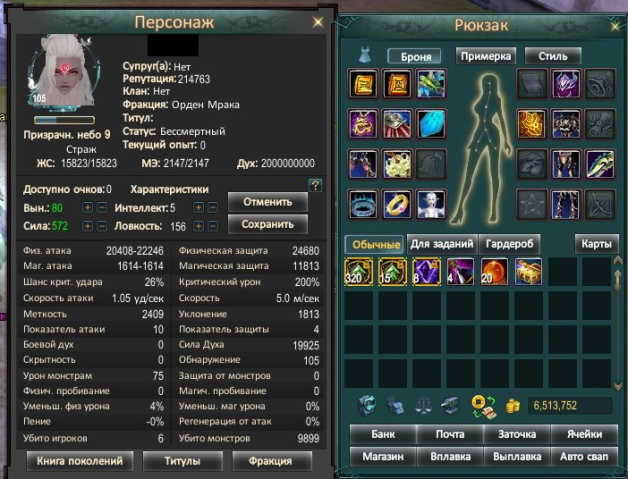Image resolution: width=628 pixels, height=479 pixels.
Task: Click the inventory scrollbar down arrow
Action: tap(618, 386)
